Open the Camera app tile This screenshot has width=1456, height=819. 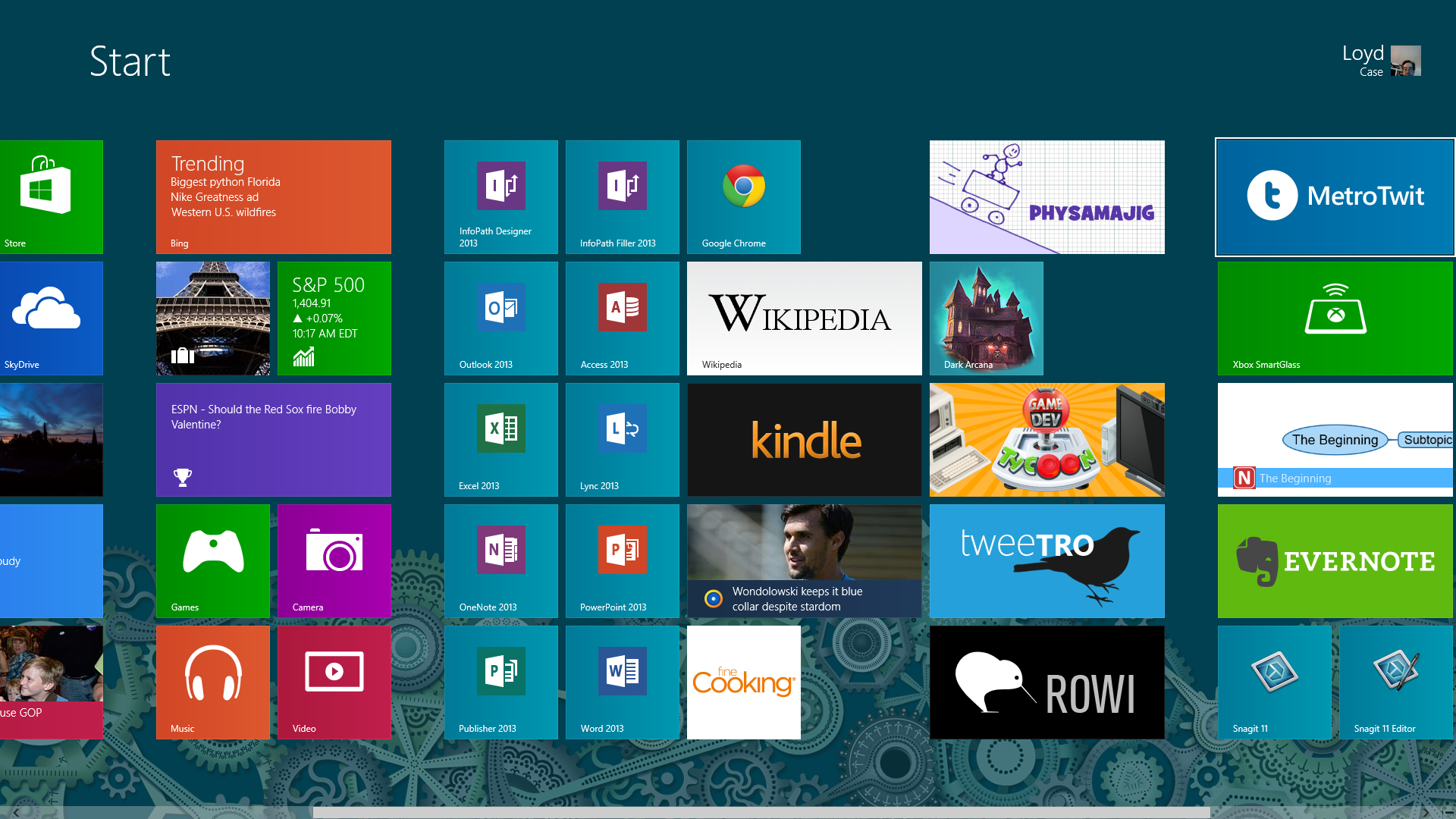click(x=334, y=560)
